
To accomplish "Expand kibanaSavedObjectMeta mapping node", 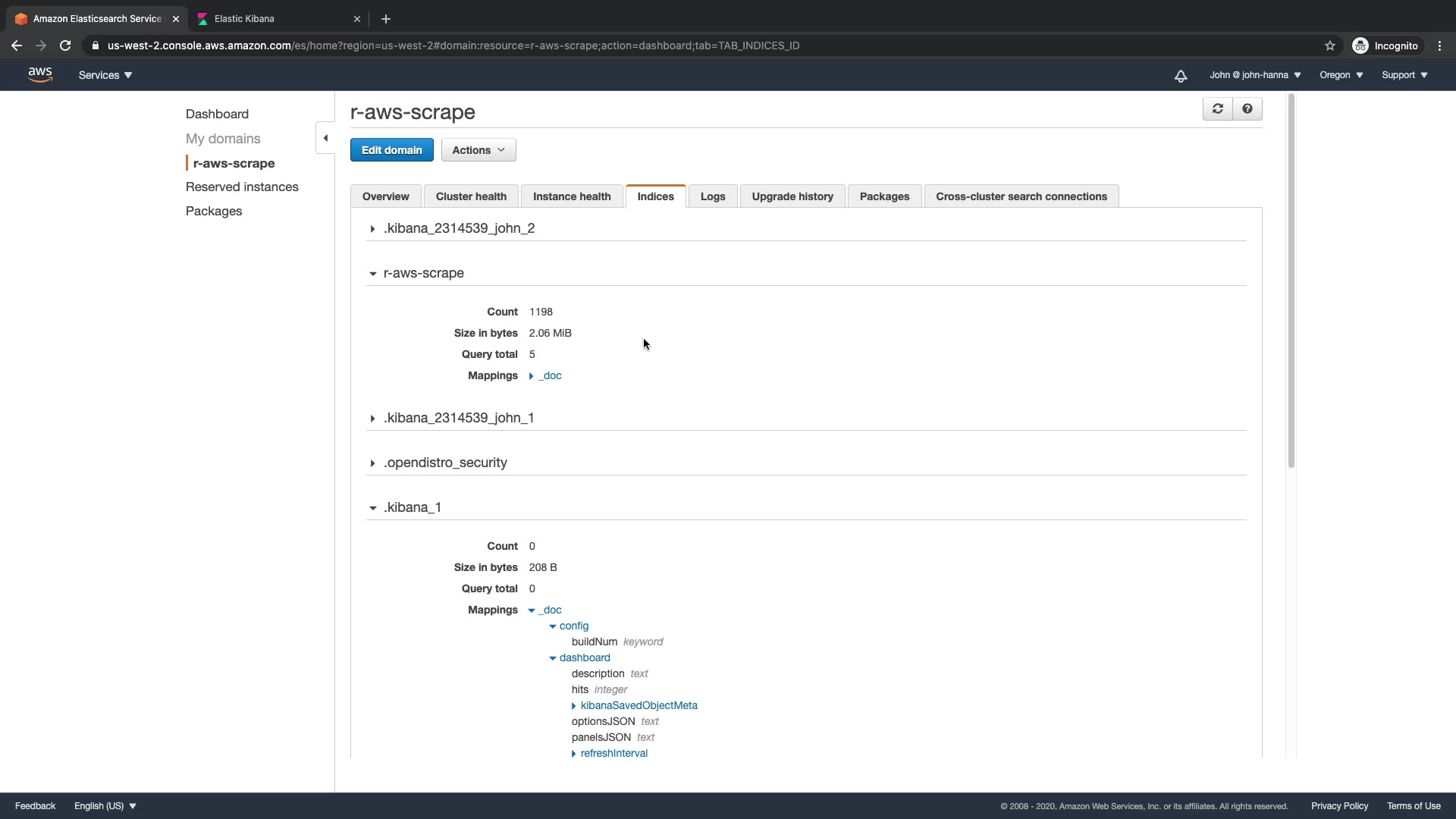I will 574,706.
